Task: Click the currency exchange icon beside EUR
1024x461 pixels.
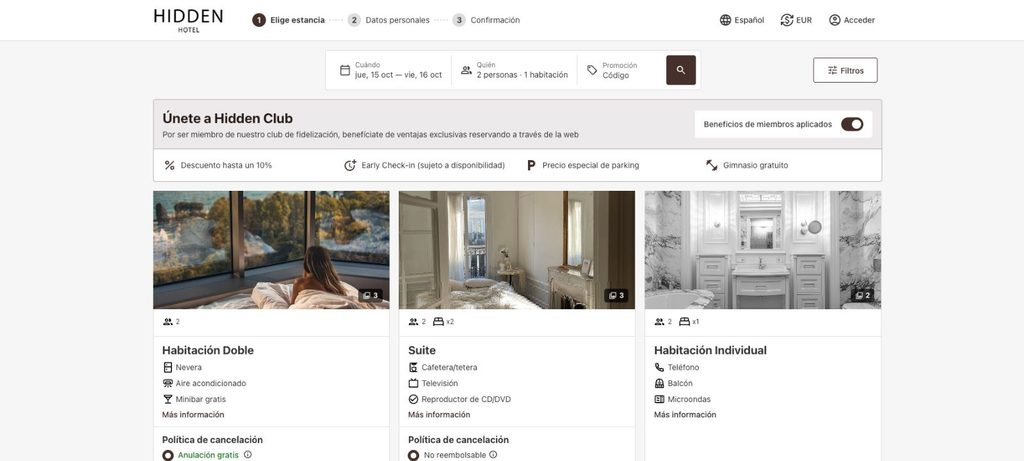Action: tap(786, 20)
